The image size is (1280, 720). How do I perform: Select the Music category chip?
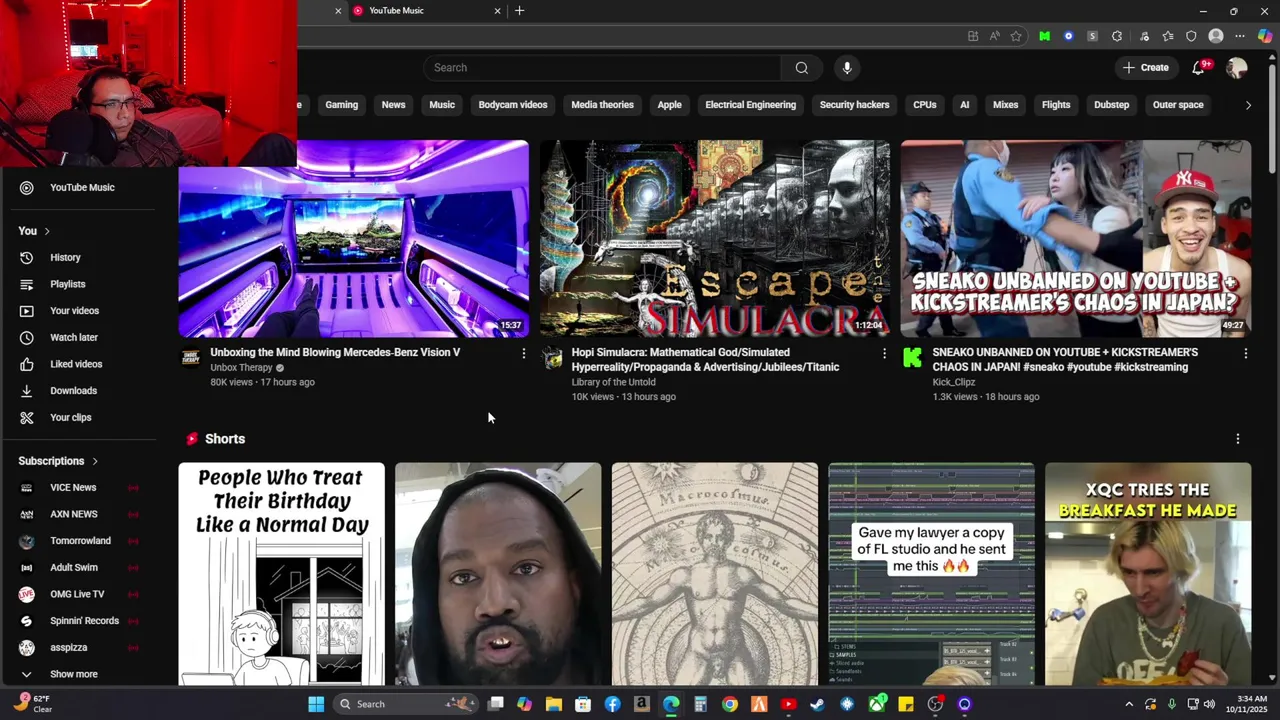[442, 105]
